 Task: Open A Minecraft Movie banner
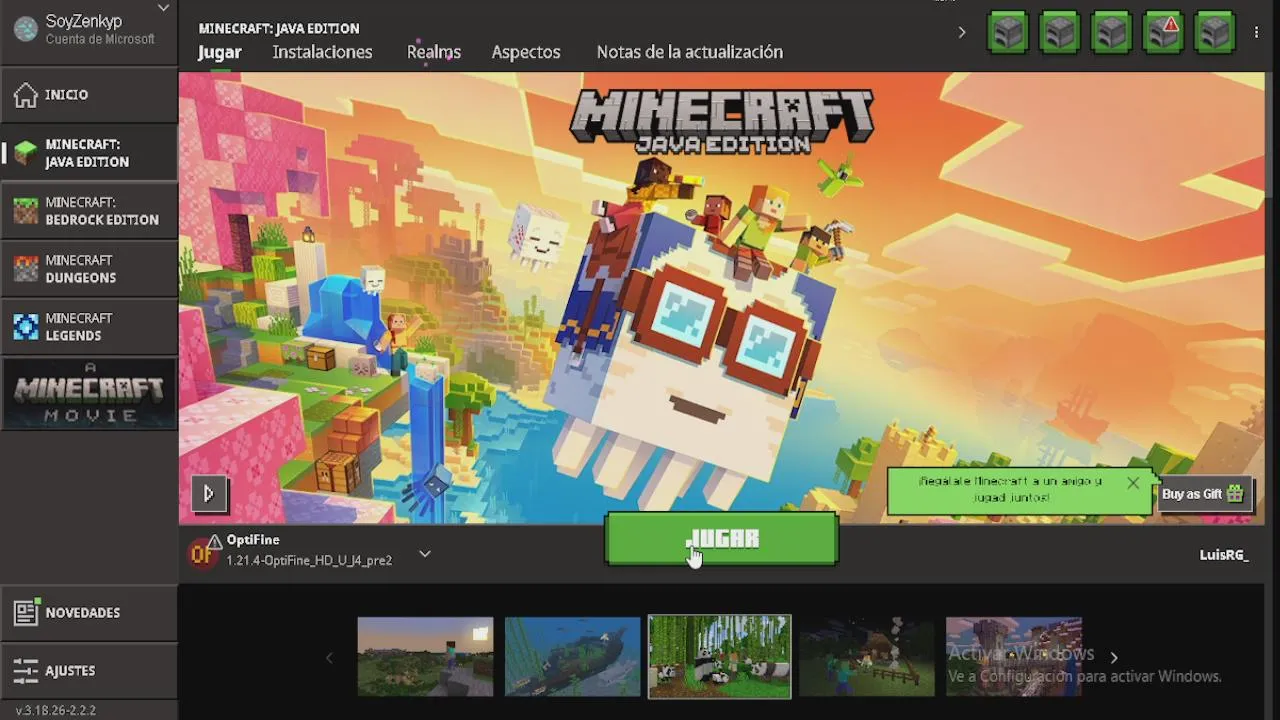(89, 394)
